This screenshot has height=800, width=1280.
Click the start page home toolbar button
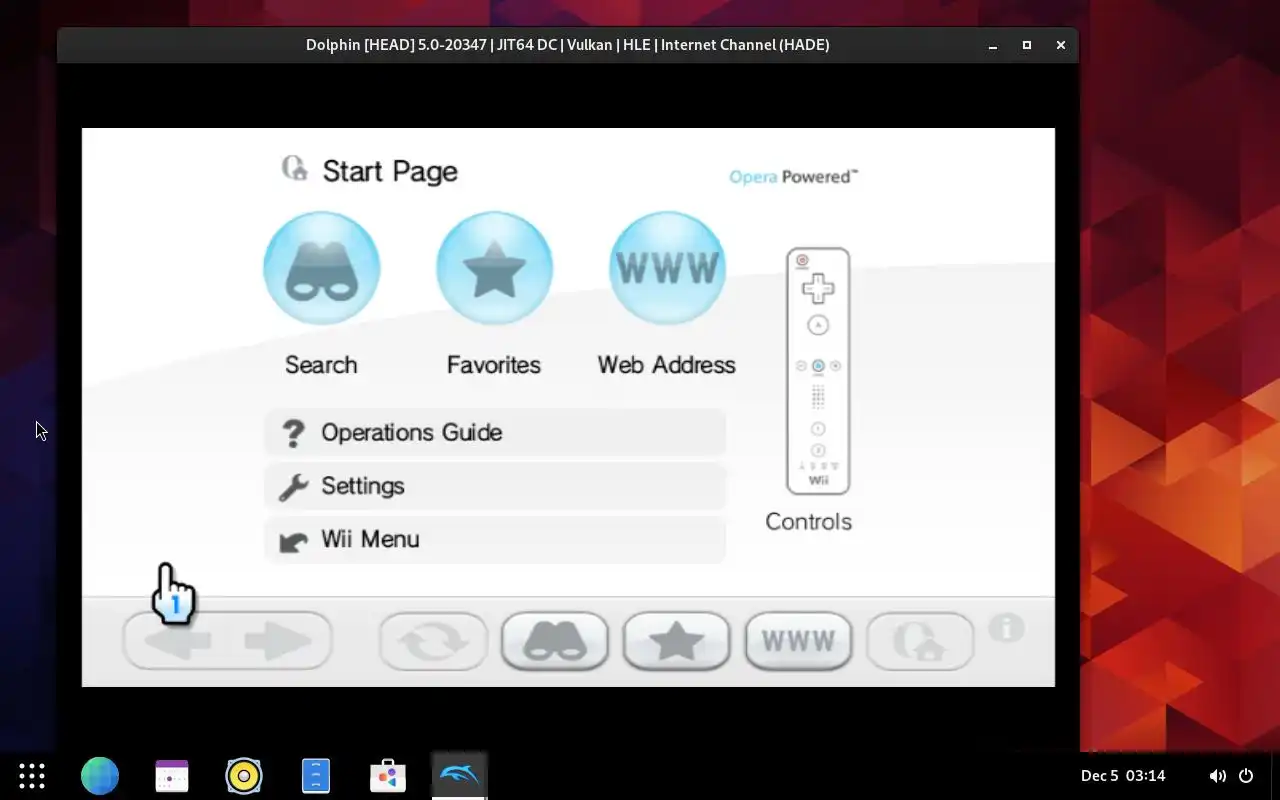(x=920, y=641)
